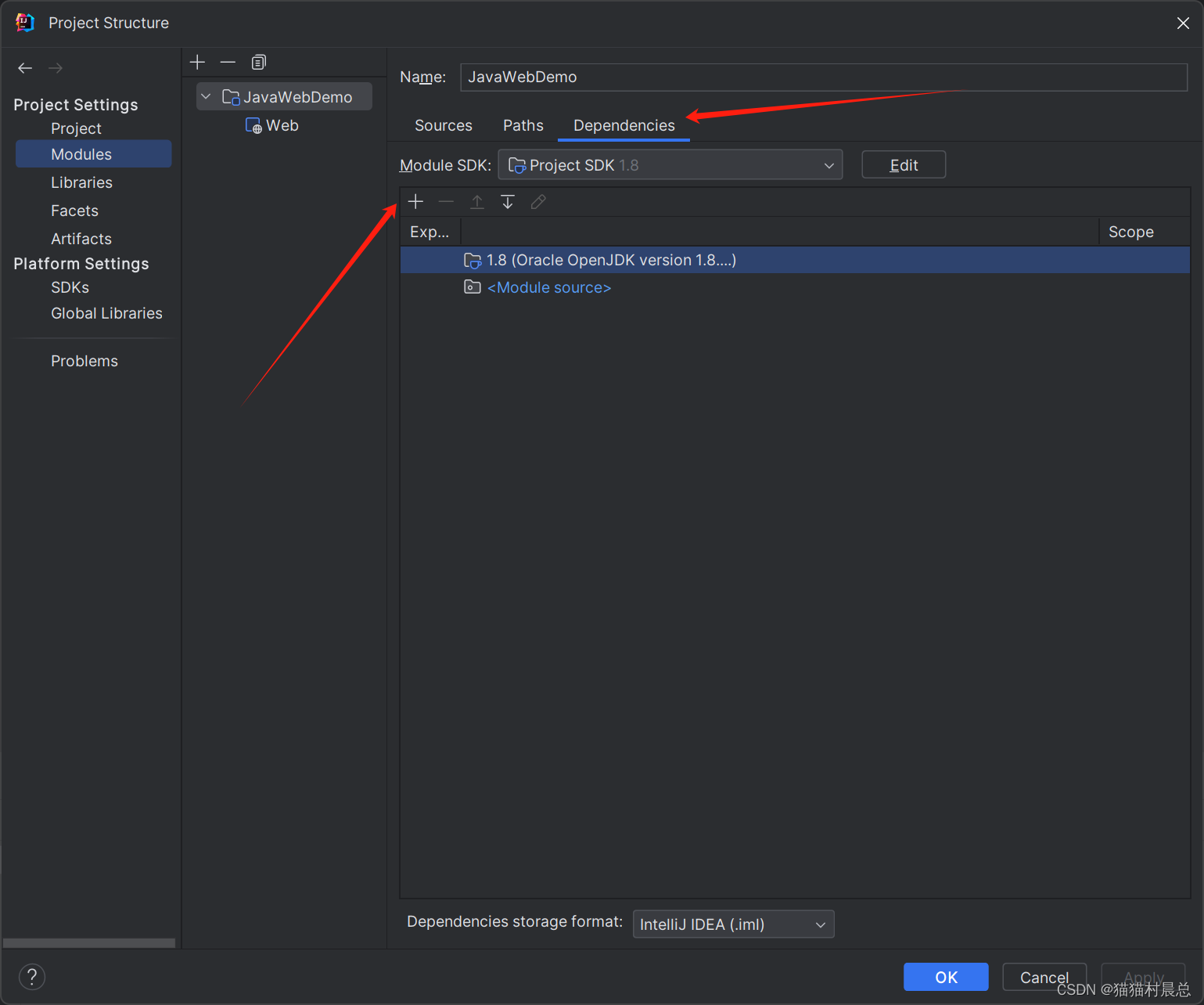
Task: Open the Module SDK dropdown
Action: pyautogui.click(x=670, y=165)
